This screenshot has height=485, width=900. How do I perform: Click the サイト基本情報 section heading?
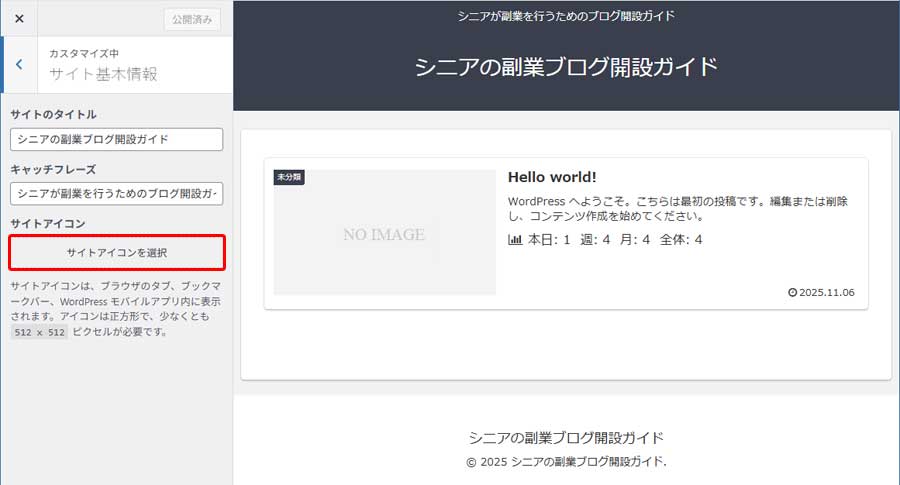point(103,74)
